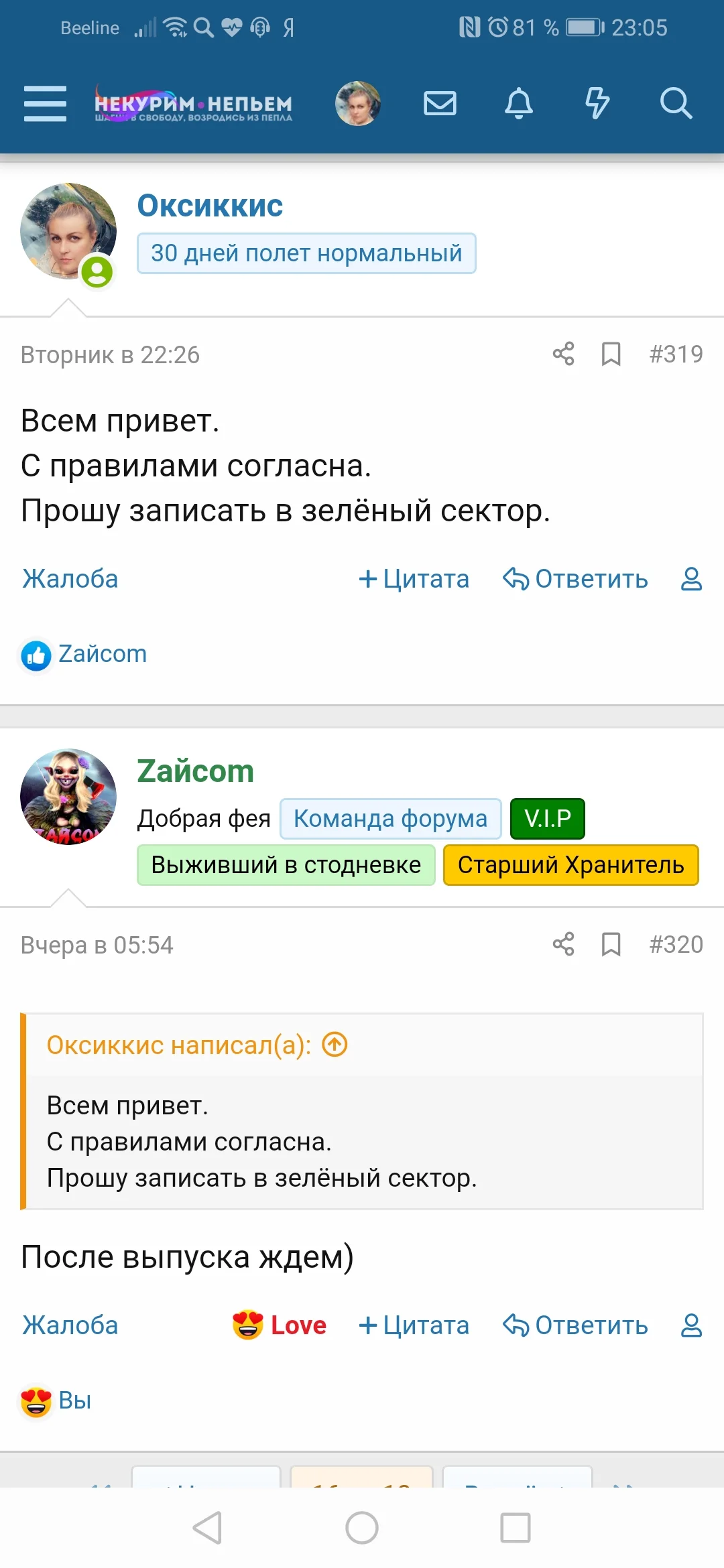This screenshot has width=724, height=1568.
Task: Tap the thumbs-up icon beside Zайcom's reaction
Action: (x=36, y=654)
